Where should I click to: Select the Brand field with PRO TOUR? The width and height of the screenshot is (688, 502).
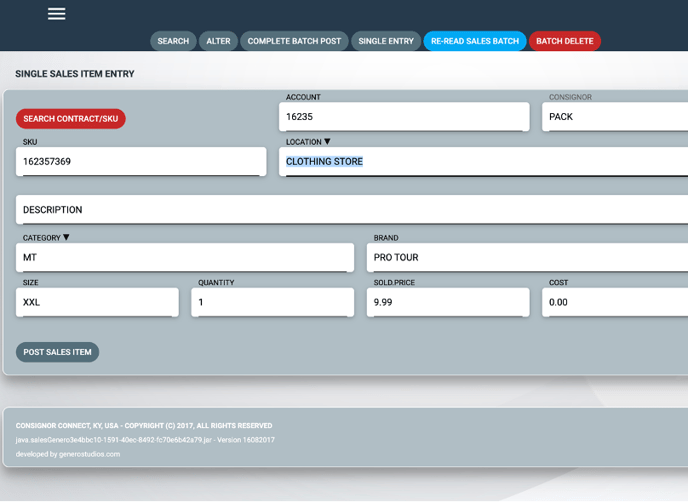[525, 257]
